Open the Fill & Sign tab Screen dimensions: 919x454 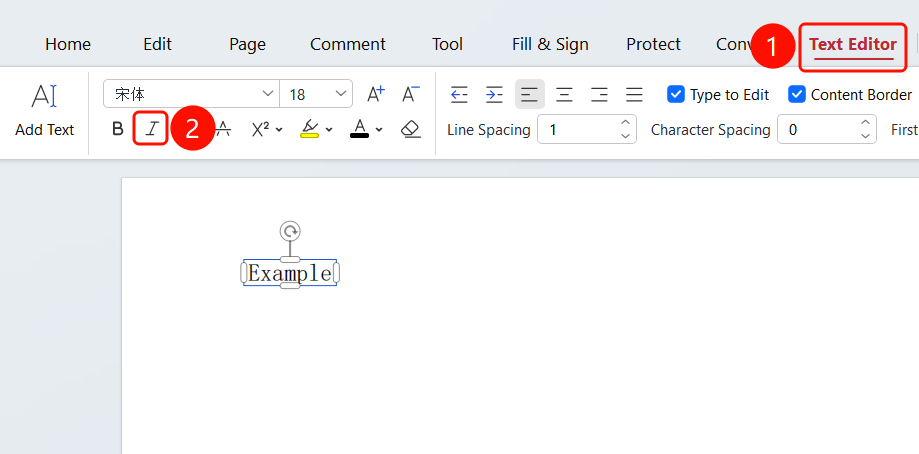click(x=550, y=44)
